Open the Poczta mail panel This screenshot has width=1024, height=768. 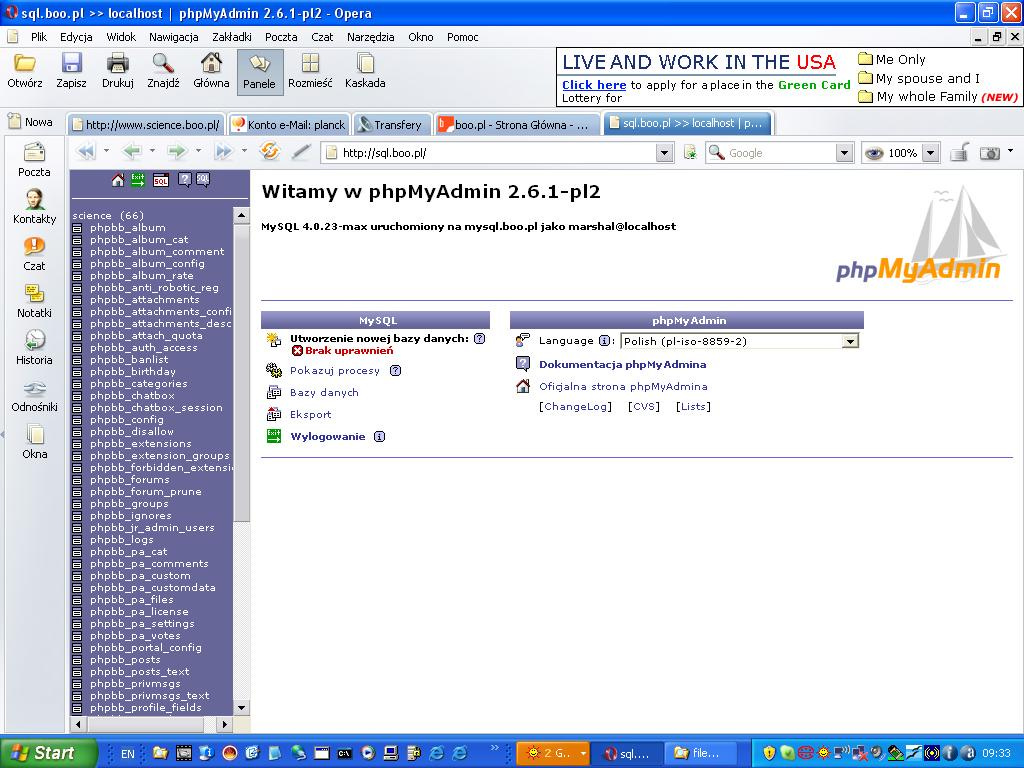[34, 161]
